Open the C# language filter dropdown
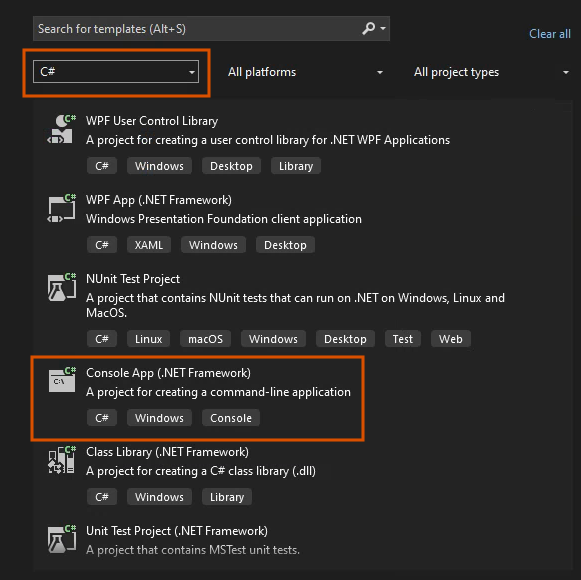 (116, 72)
